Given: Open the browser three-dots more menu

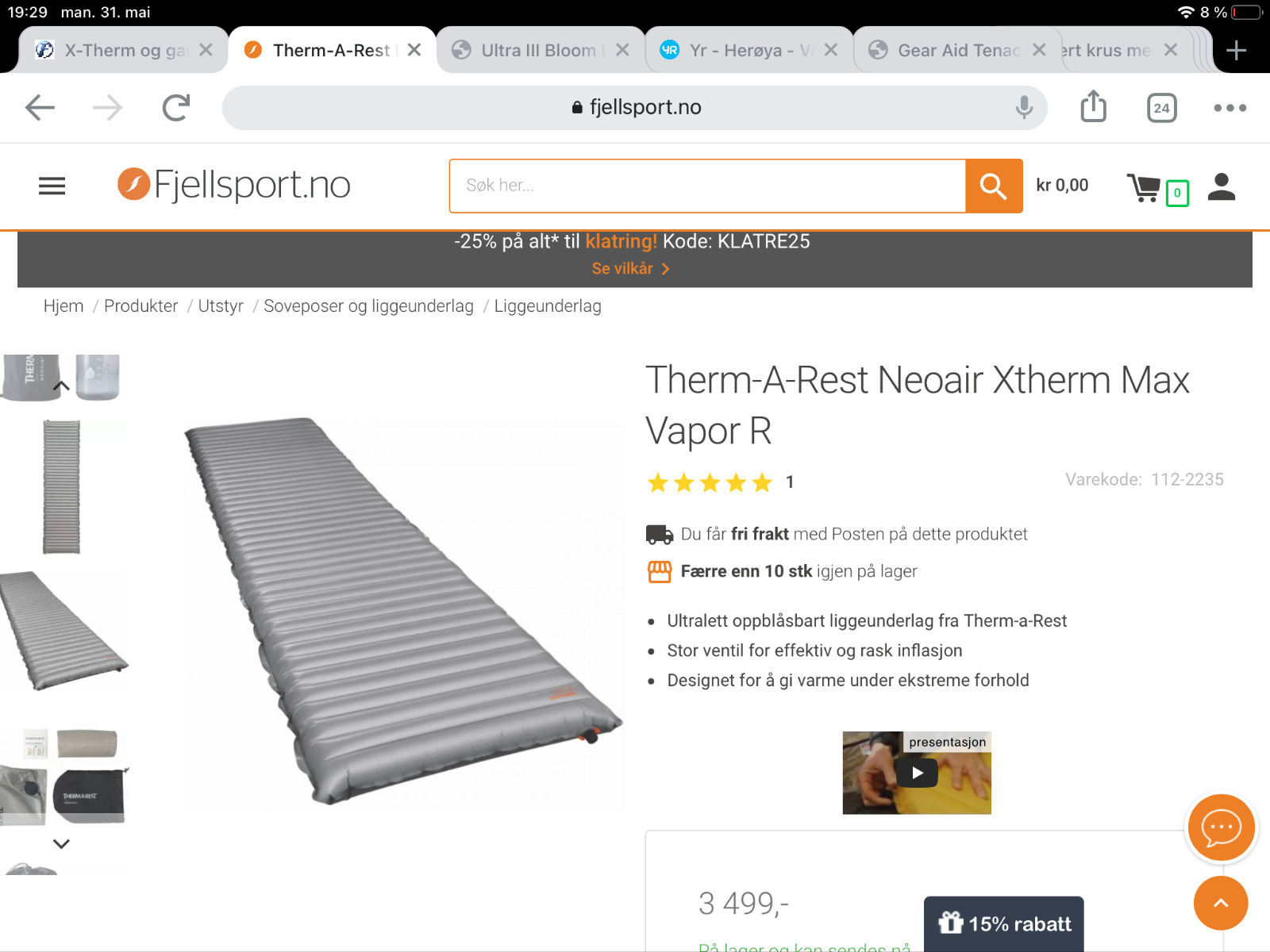Looking at the screenshot, I should 1230,108.
